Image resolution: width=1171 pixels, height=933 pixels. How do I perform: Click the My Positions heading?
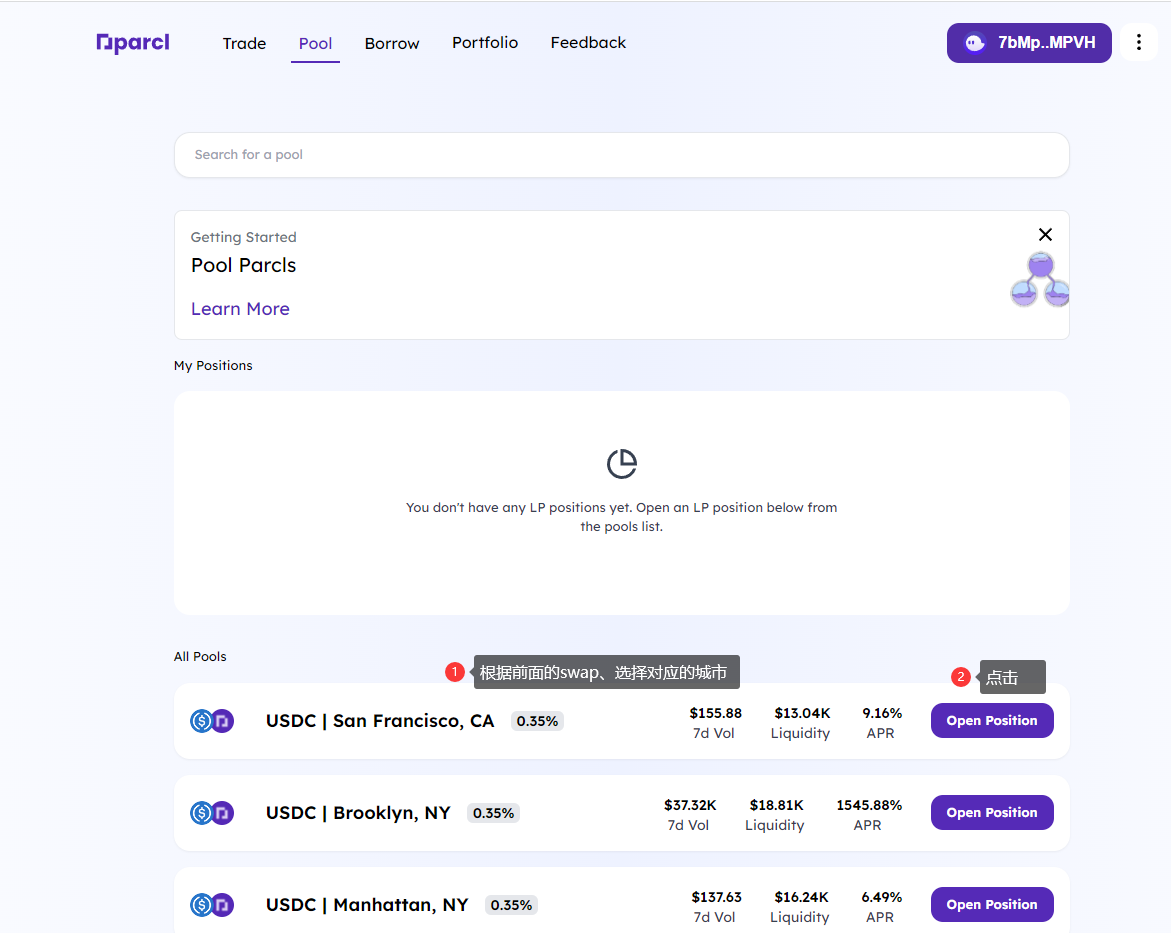[x=213, y=365]
